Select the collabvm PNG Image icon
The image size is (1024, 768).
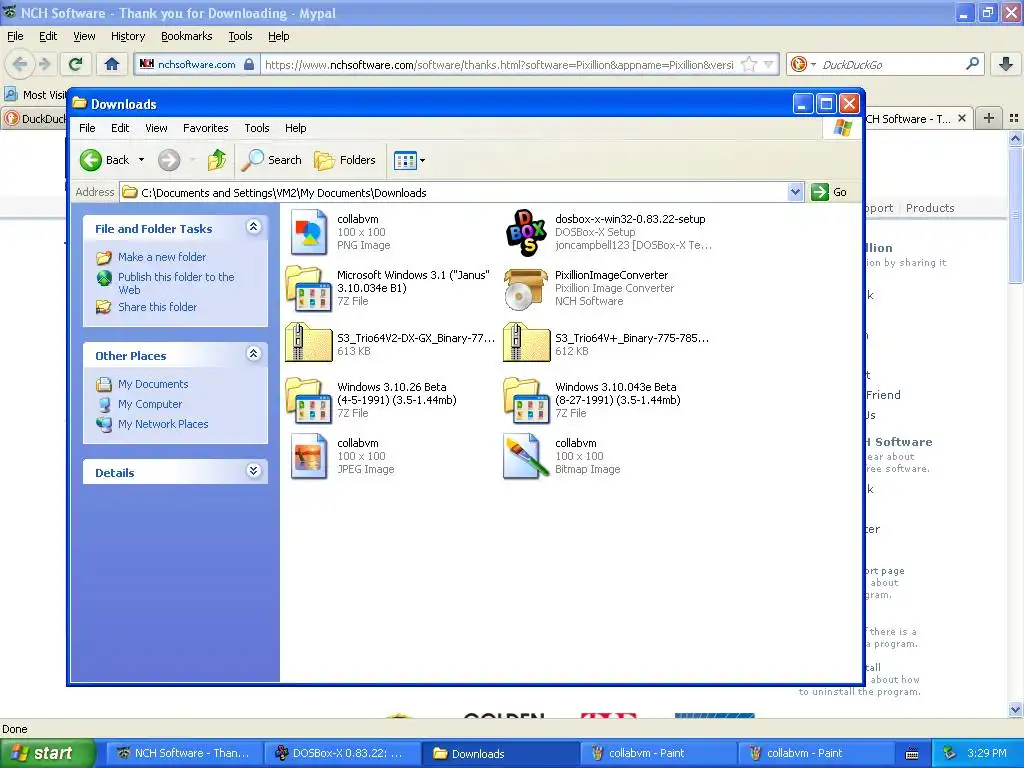308,232
